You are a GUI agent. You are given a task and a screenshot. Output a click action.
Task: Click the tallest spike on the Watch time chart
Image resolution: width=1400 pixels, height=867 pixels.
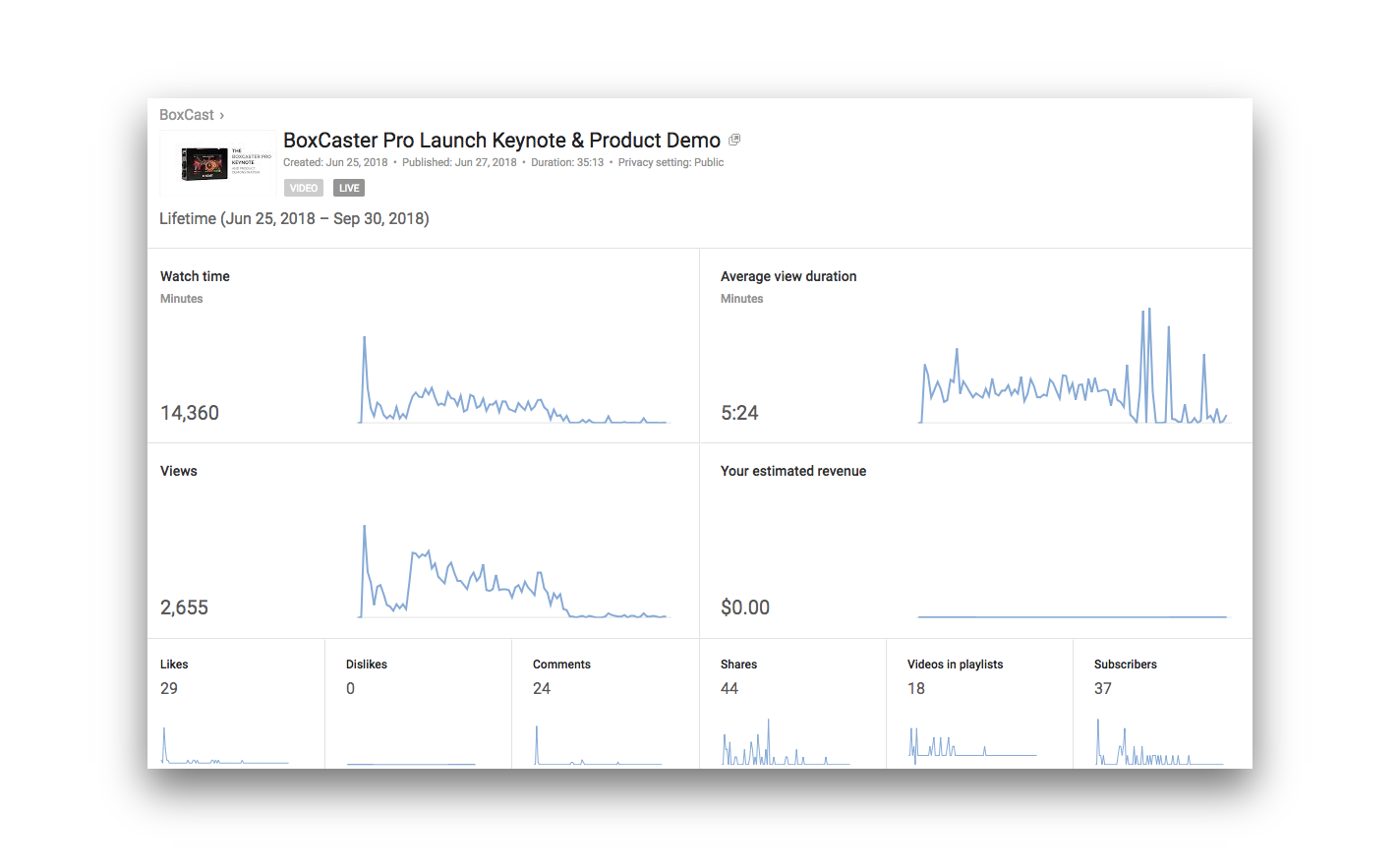point(363,339)
